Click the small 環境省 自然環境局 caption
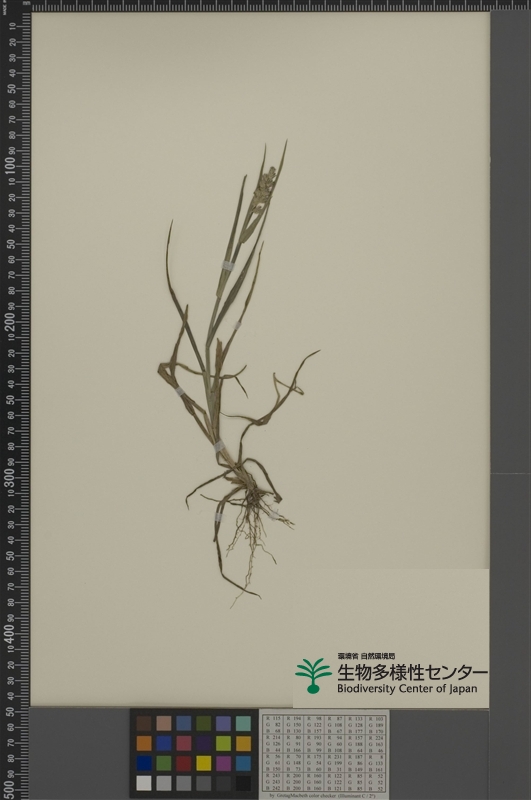This screenshot has width=531, height=800. [366, 656]
